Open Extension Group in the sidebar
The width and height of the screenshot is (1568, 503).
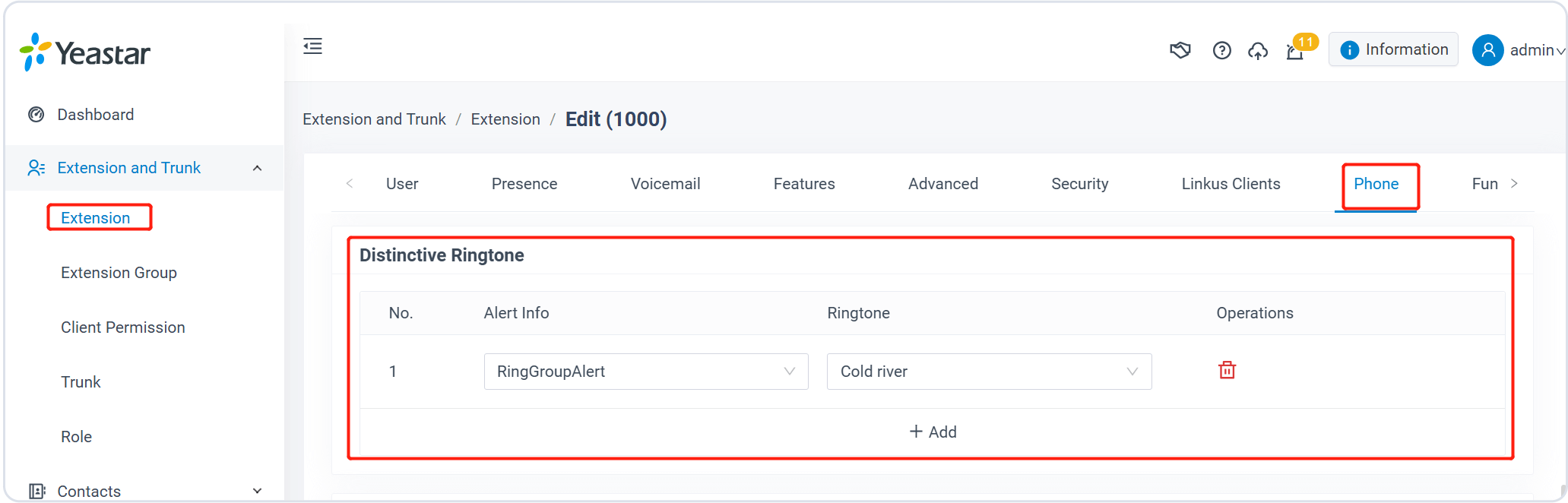(119, 273)
